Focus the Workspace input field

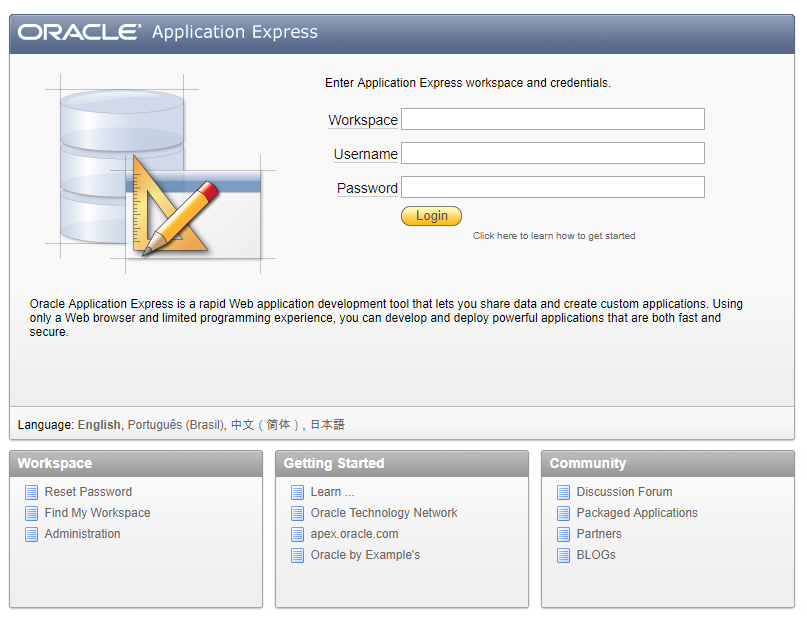pos(553,119)
